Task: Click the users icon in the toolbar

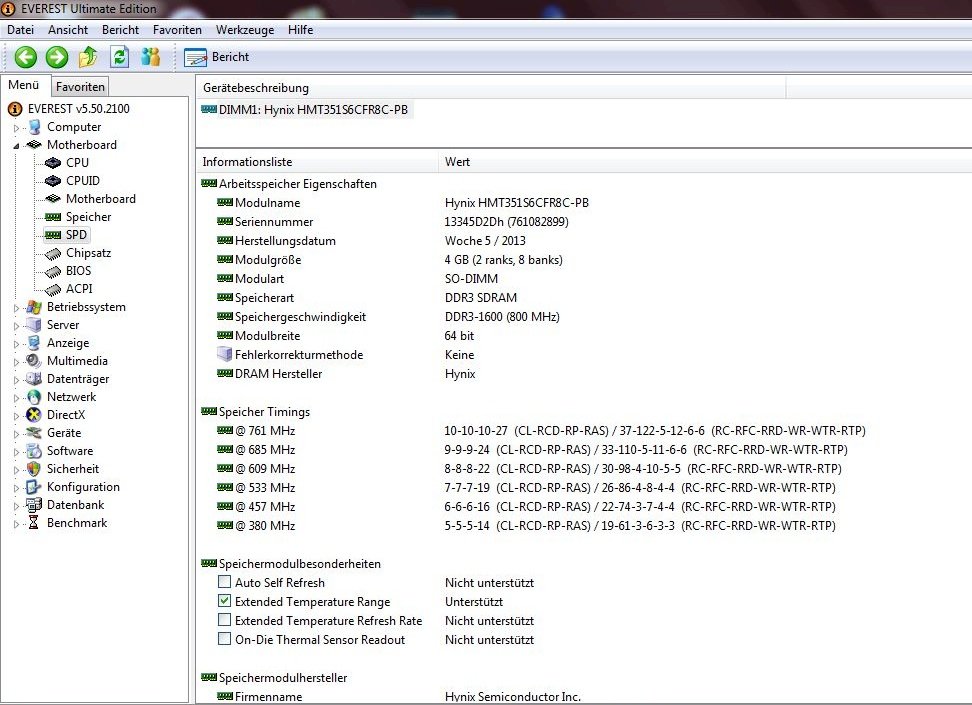Action: [151, 57]
